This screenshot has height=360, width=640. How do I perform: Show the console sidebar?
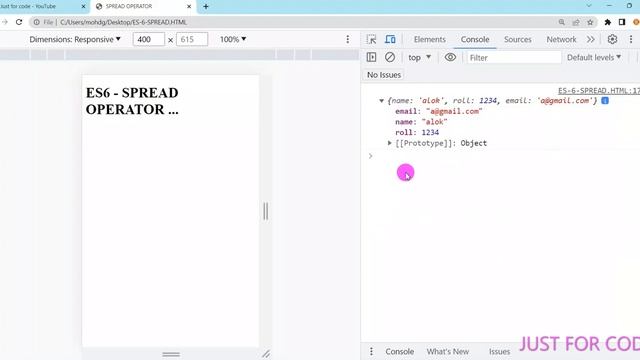click(371, 57)
